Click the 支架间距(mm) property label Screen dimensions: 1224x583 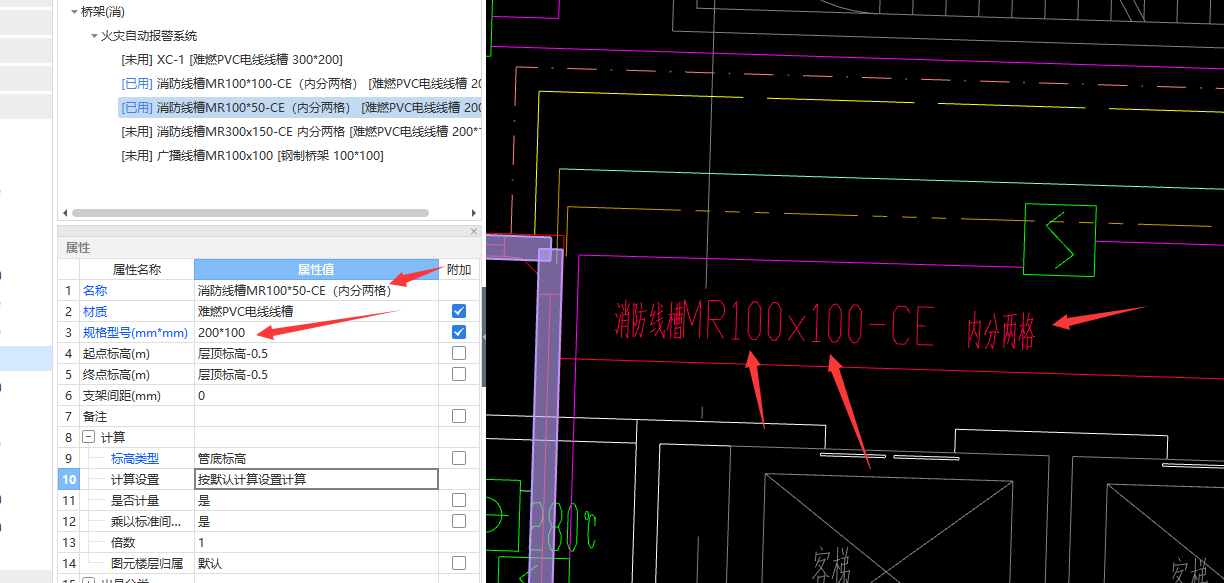click(x=121, y=395)
